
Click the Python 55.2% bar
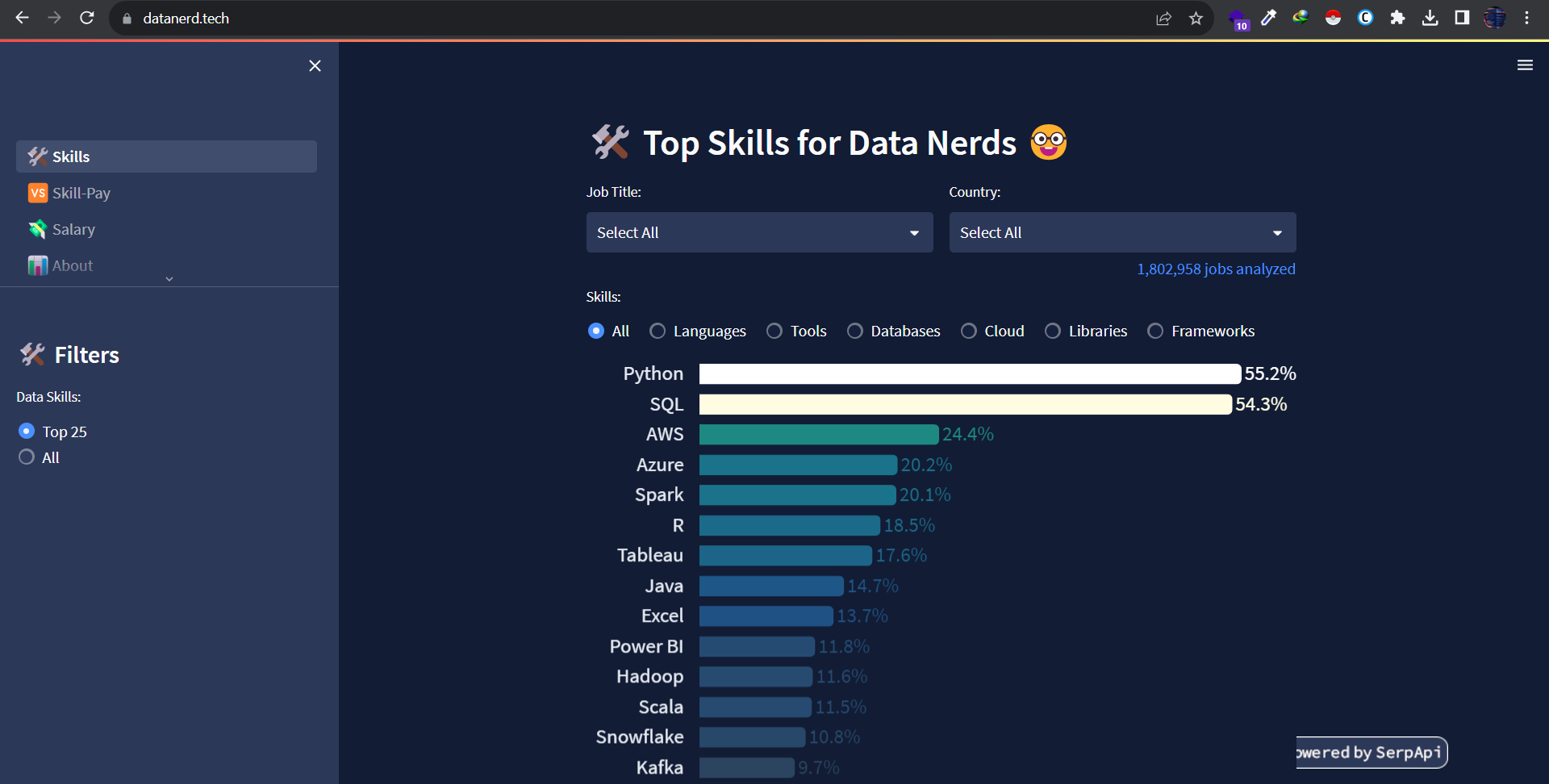[970, 373]
